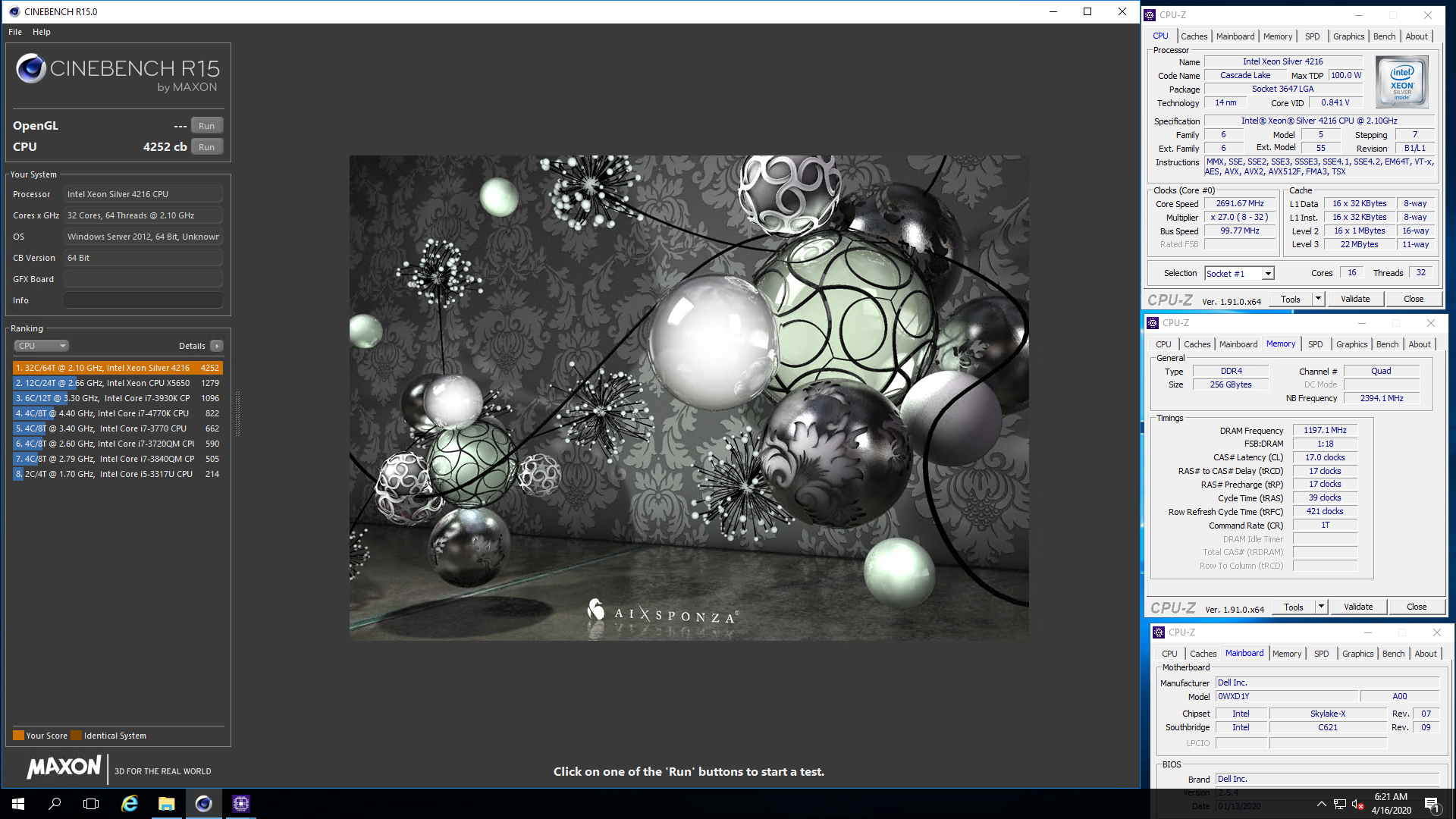Image resolution: width=1456 pixels, height=819 pixels.
Task: Open About tab in top CPU-Z window
Action: click(1417, 36)
